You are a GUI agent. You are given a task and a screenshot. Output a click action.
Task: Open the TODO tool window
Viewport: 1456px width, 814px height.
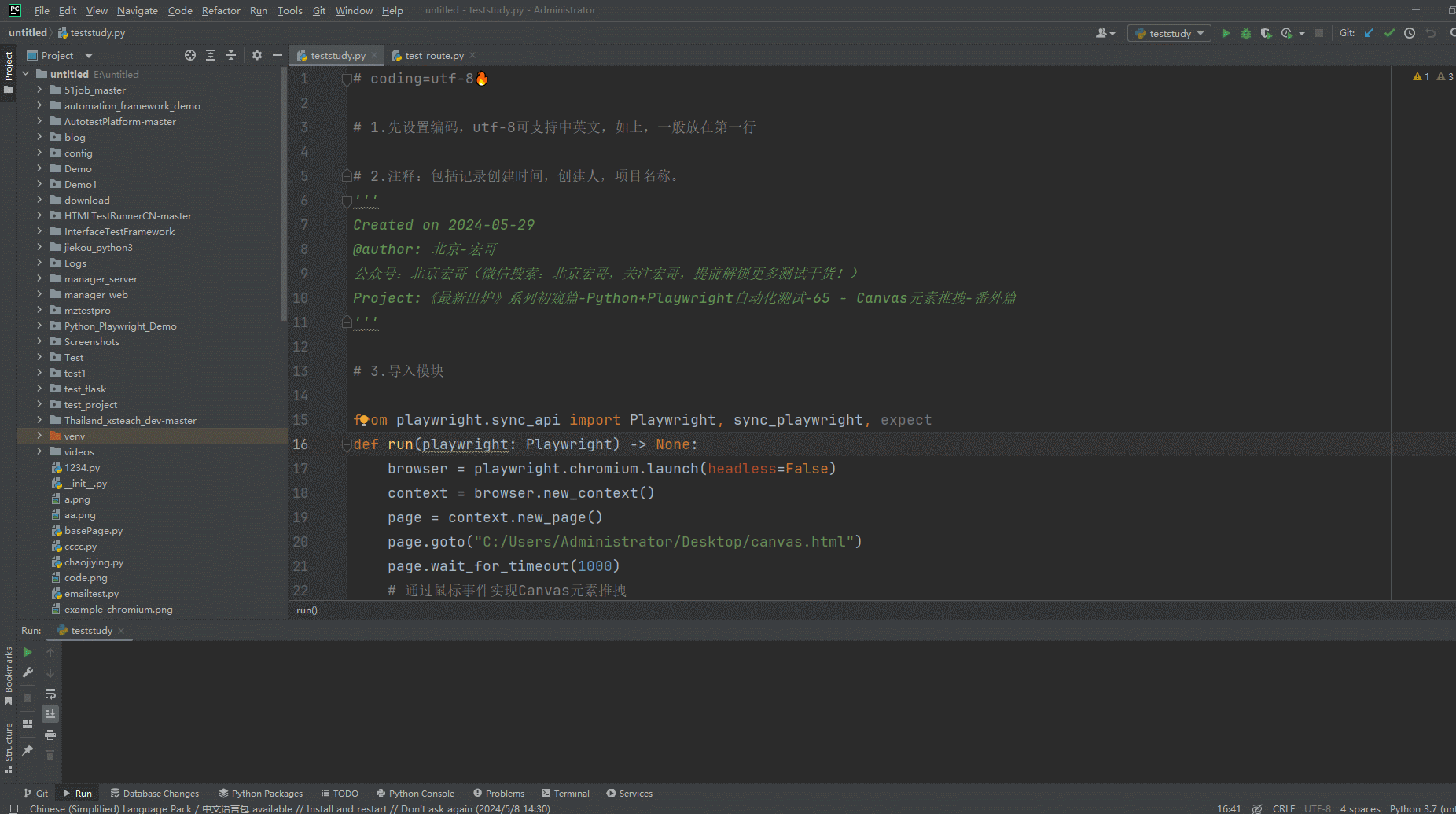coord(340,794)
